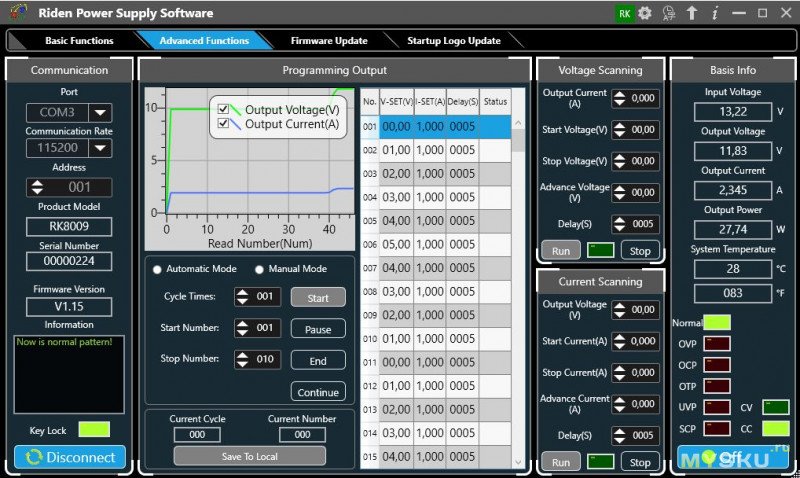Click the programming table scrollbar down arrow
Image resolution: width=800 pixels, height=478 pixels.
point(518,462)
